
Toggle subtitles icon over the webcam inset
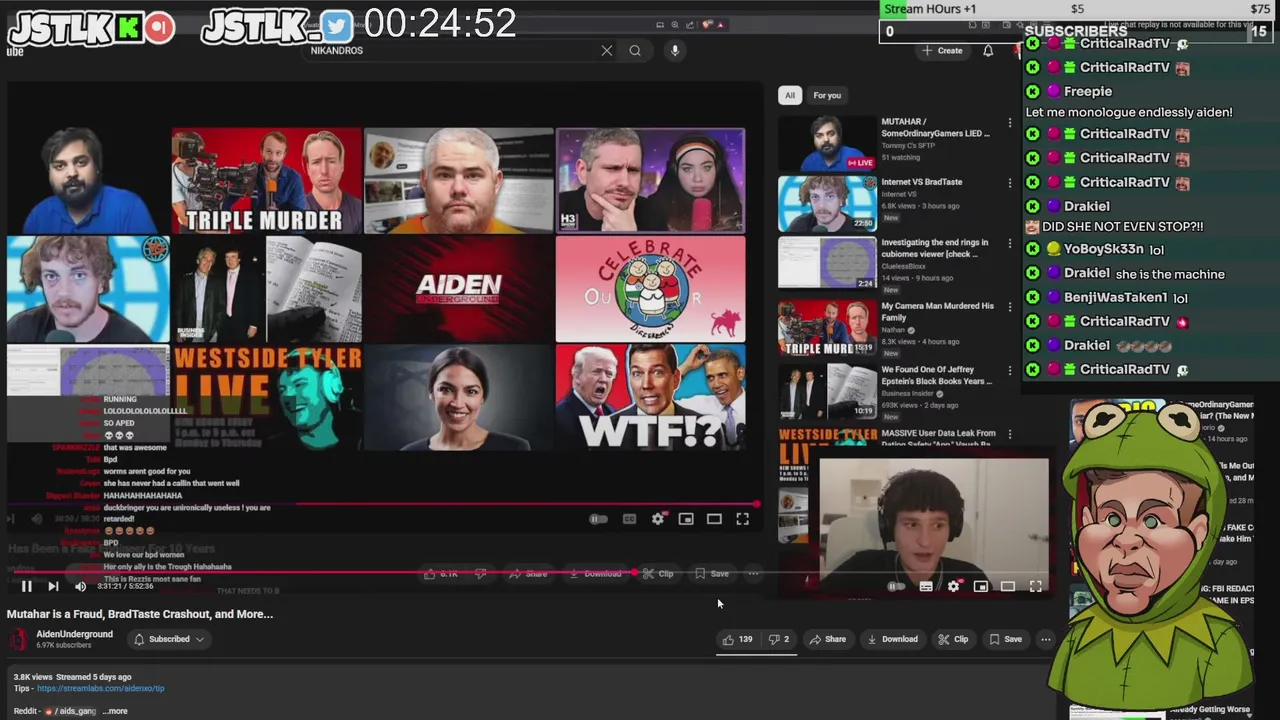[x=926, y=587]
